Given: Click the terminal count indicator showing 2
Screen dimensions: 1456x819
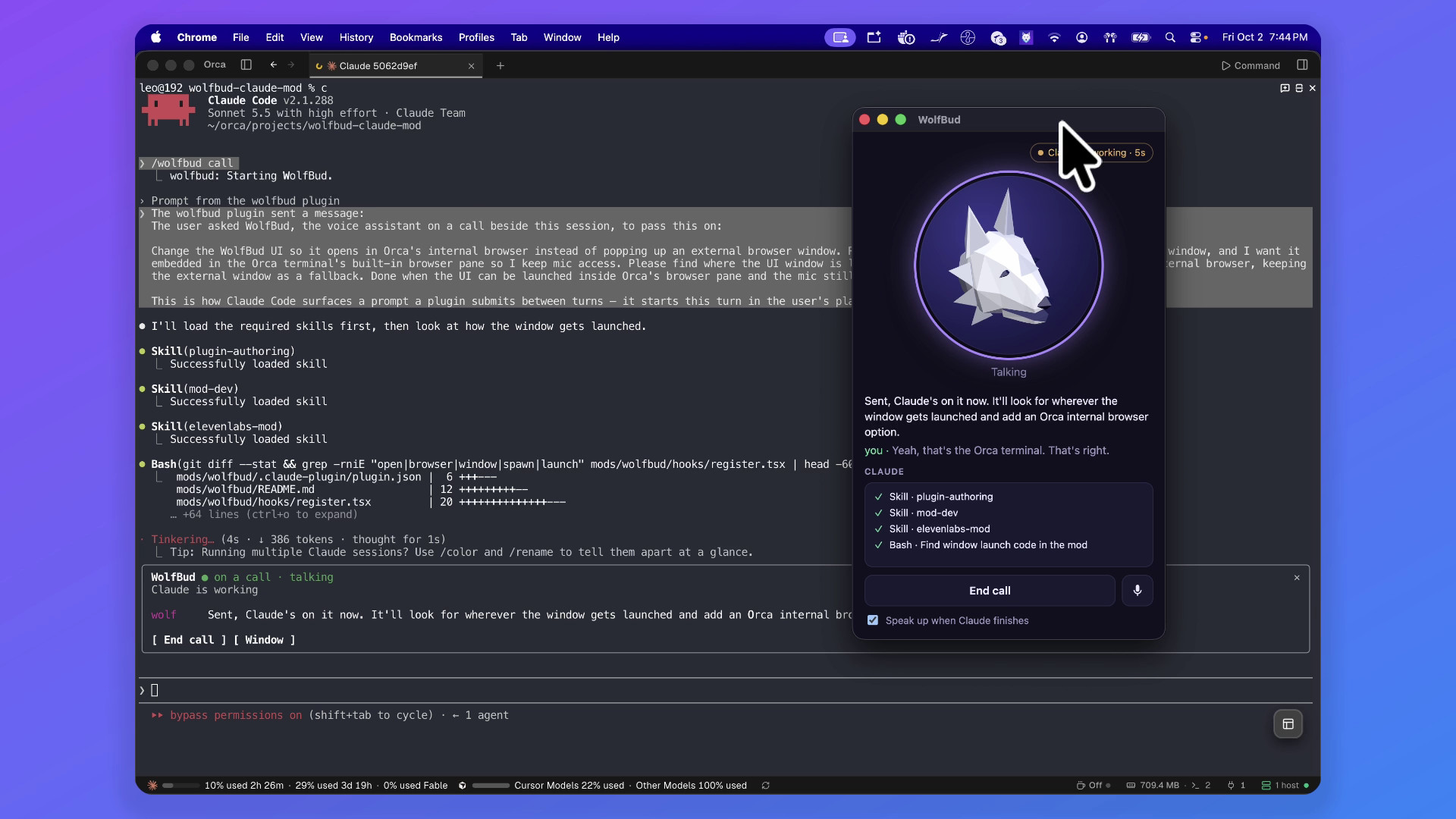Looking at the screenshot, I should coord(1201,786).
